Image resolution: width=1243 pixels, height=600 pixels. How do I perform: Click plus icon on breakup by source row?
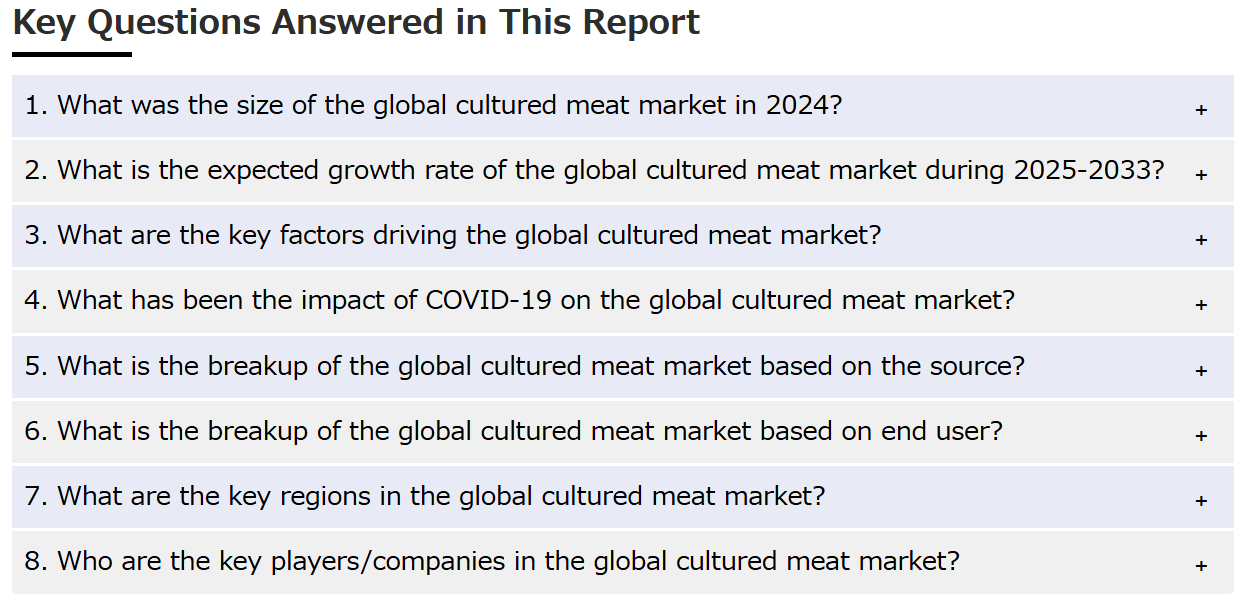coord(1201,371)
